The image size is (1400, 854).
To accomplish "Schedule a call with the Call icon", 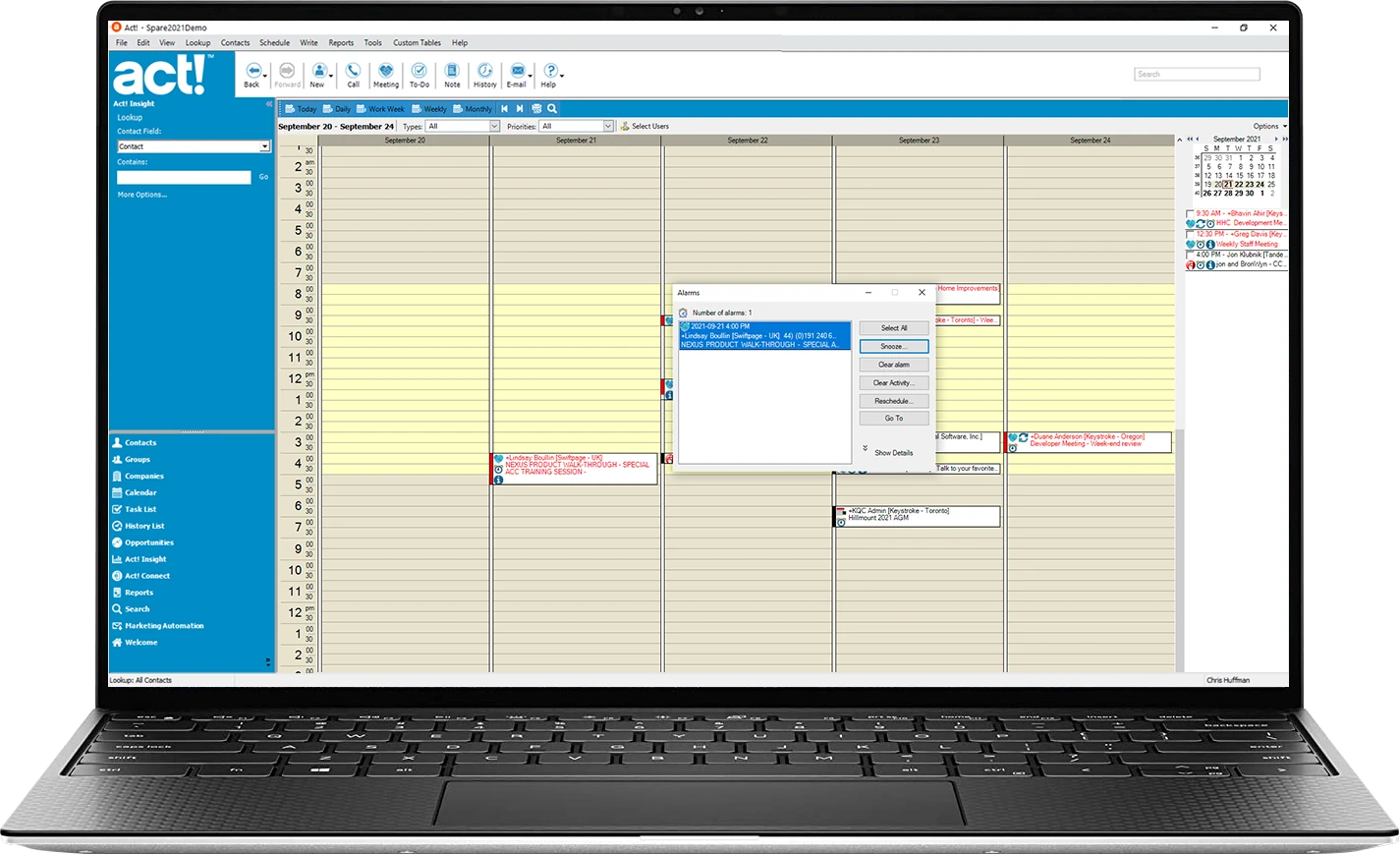I will coord(353,75).
